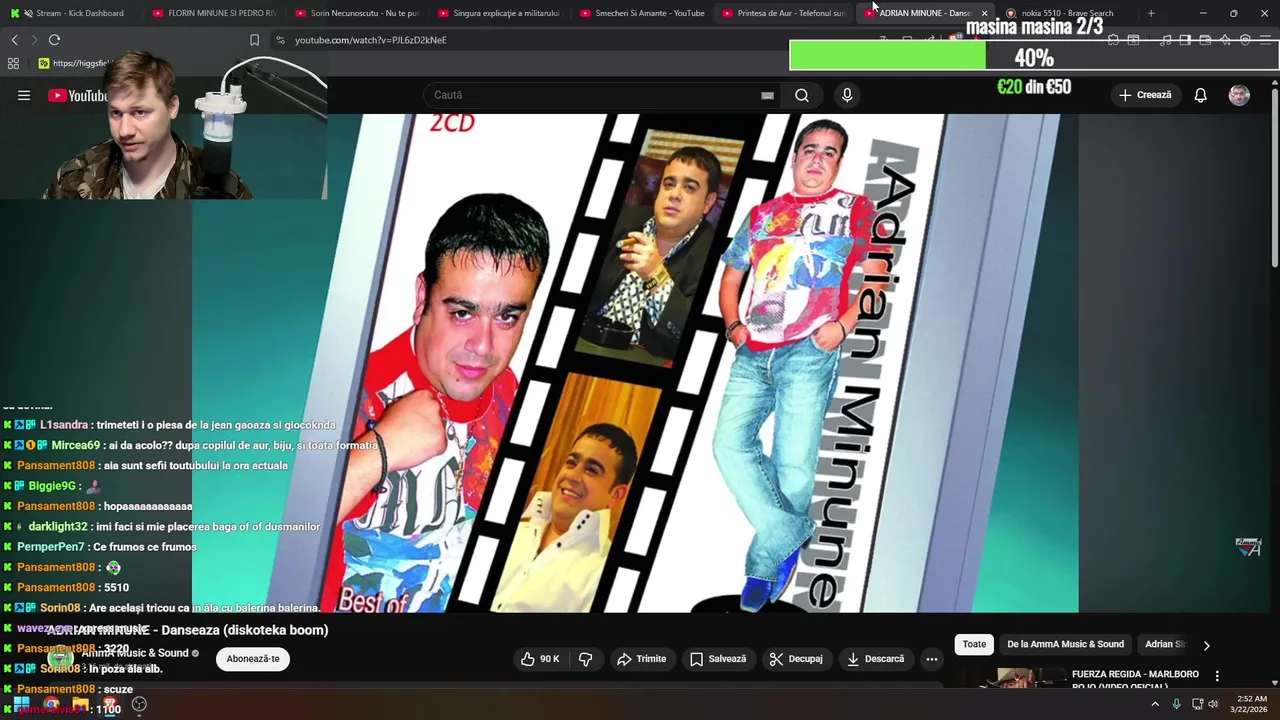Open the Brave Leo AI toolbar icon
The height and width of the screenshot is (720, 1280).
(1225, 40)
